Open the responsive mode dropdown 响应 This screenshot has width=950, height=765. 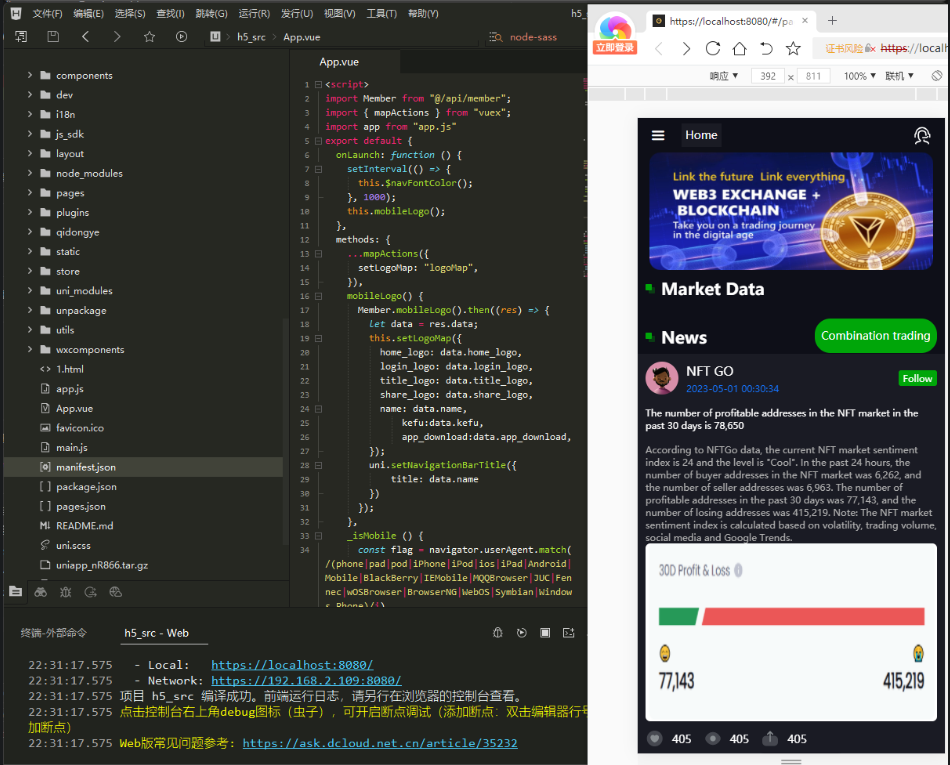click(724, 76)
